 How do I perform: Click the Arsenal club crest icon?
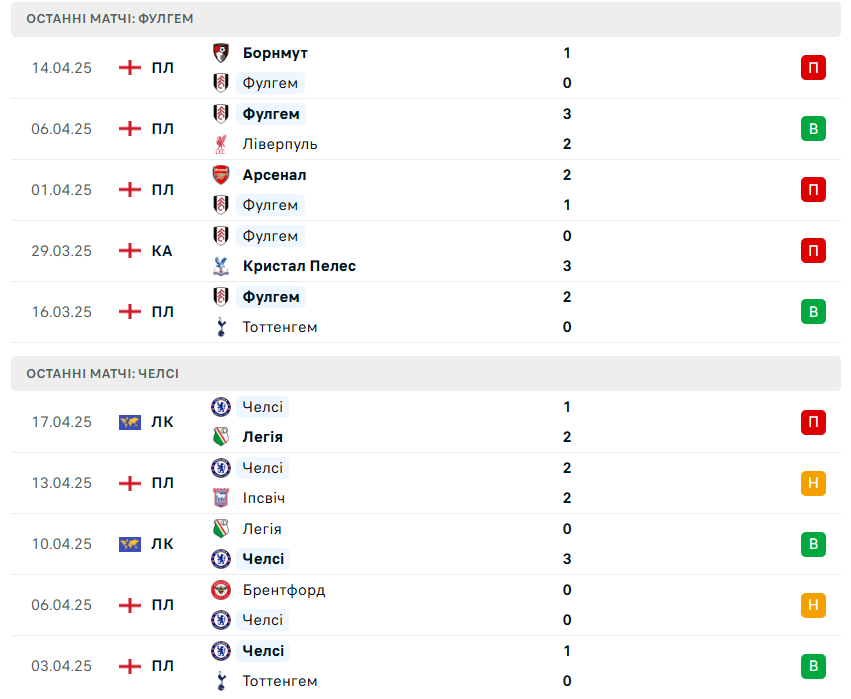click(x=221, y=175)
